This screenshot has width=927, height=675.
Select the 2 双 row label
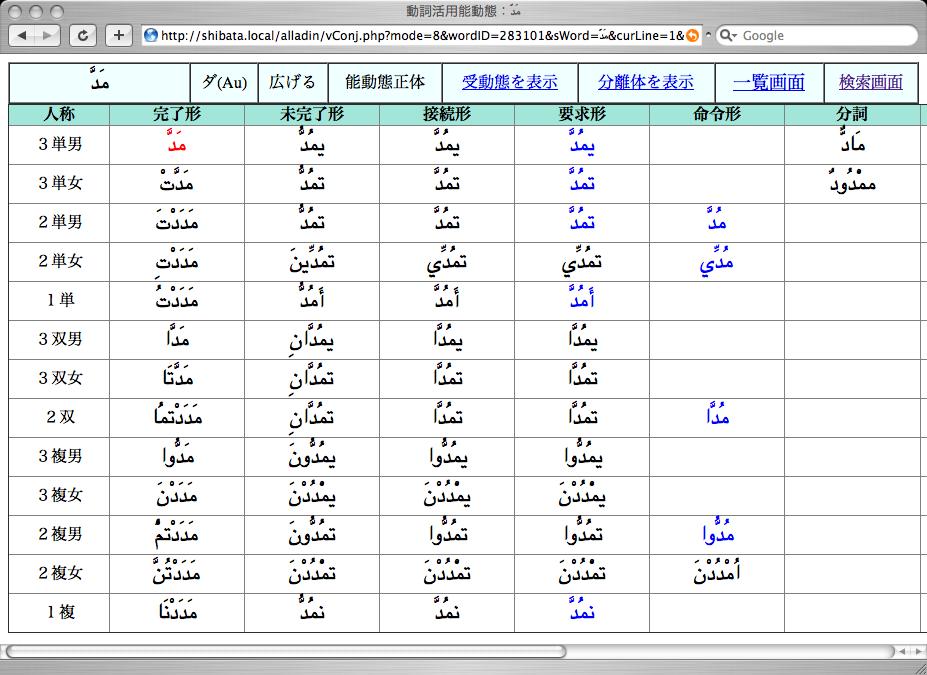61,417
